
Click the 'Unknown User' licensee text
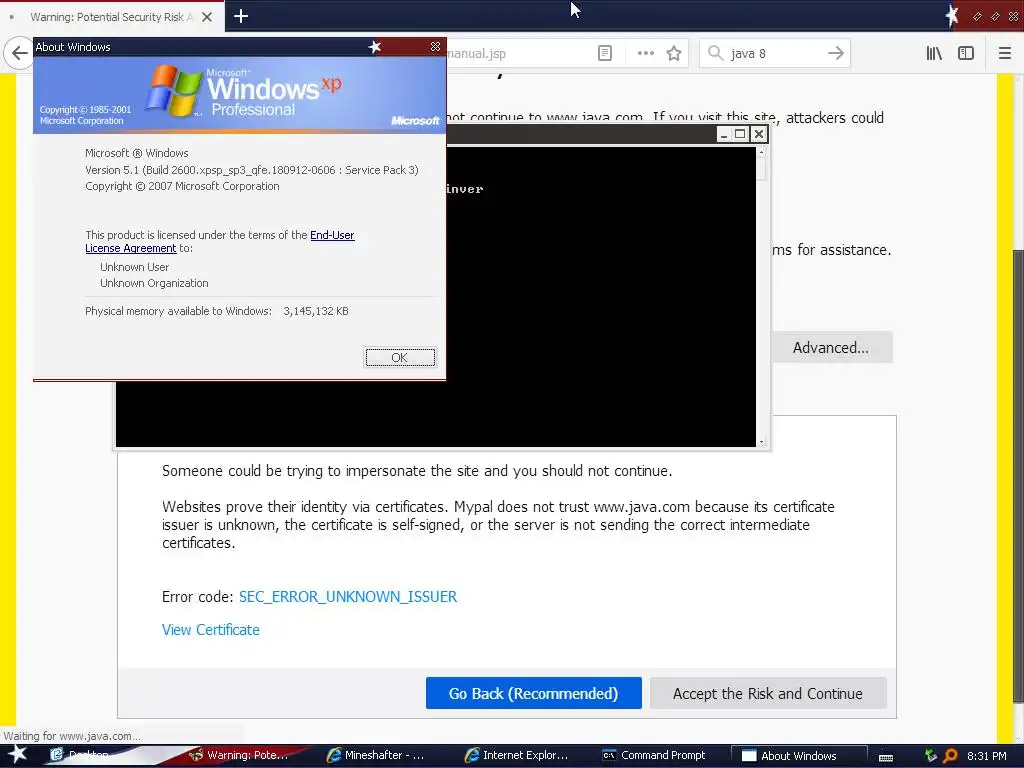[x=135, y=266]
